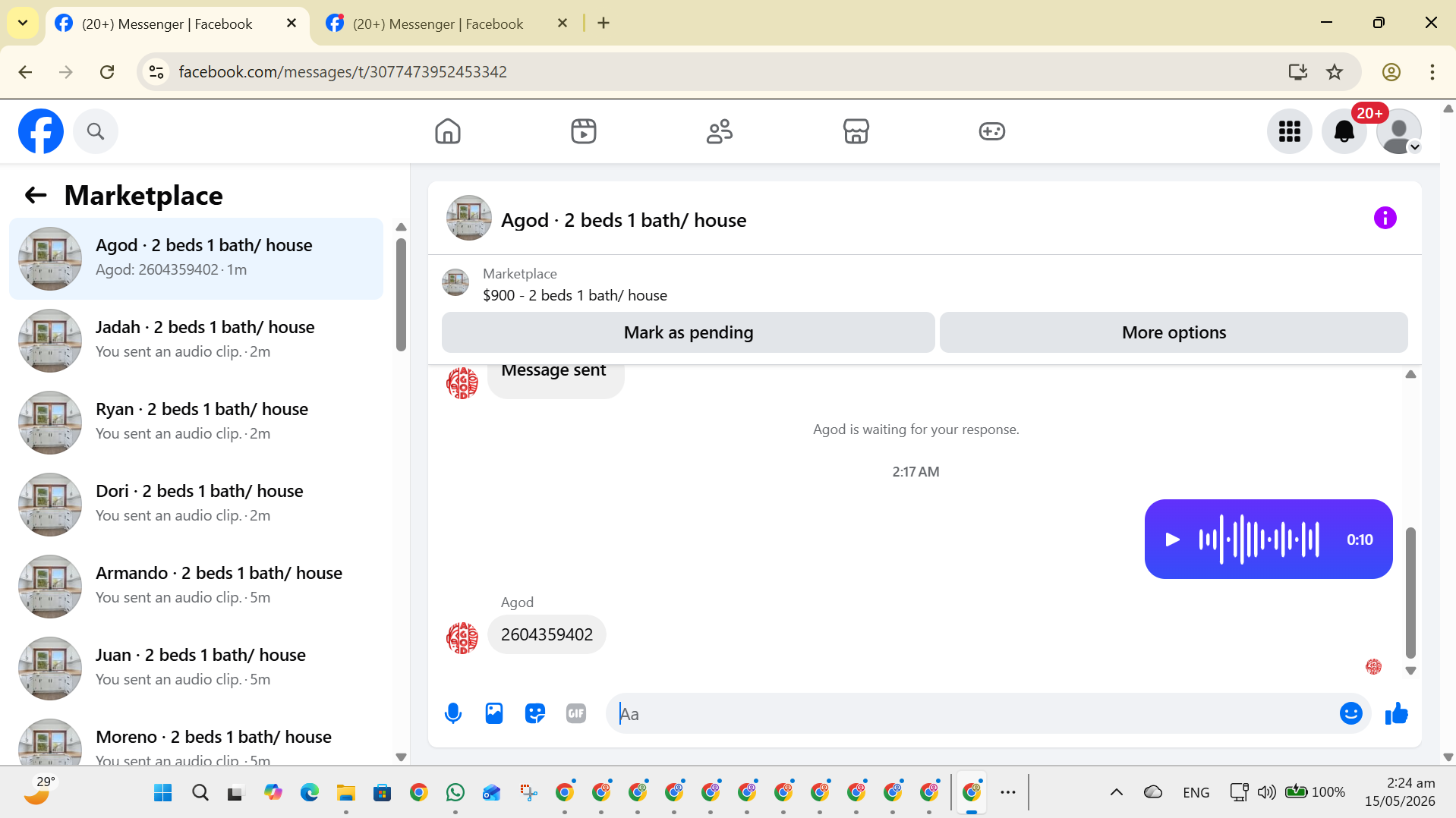Open the Facebook menu grid icon
1456x818 pixels.
coord(1289,131)
